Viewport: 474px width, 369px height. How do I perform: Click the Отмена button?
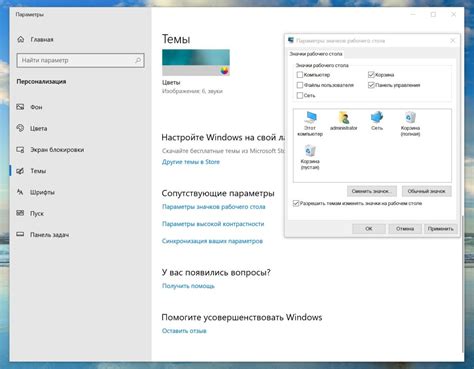405,229
